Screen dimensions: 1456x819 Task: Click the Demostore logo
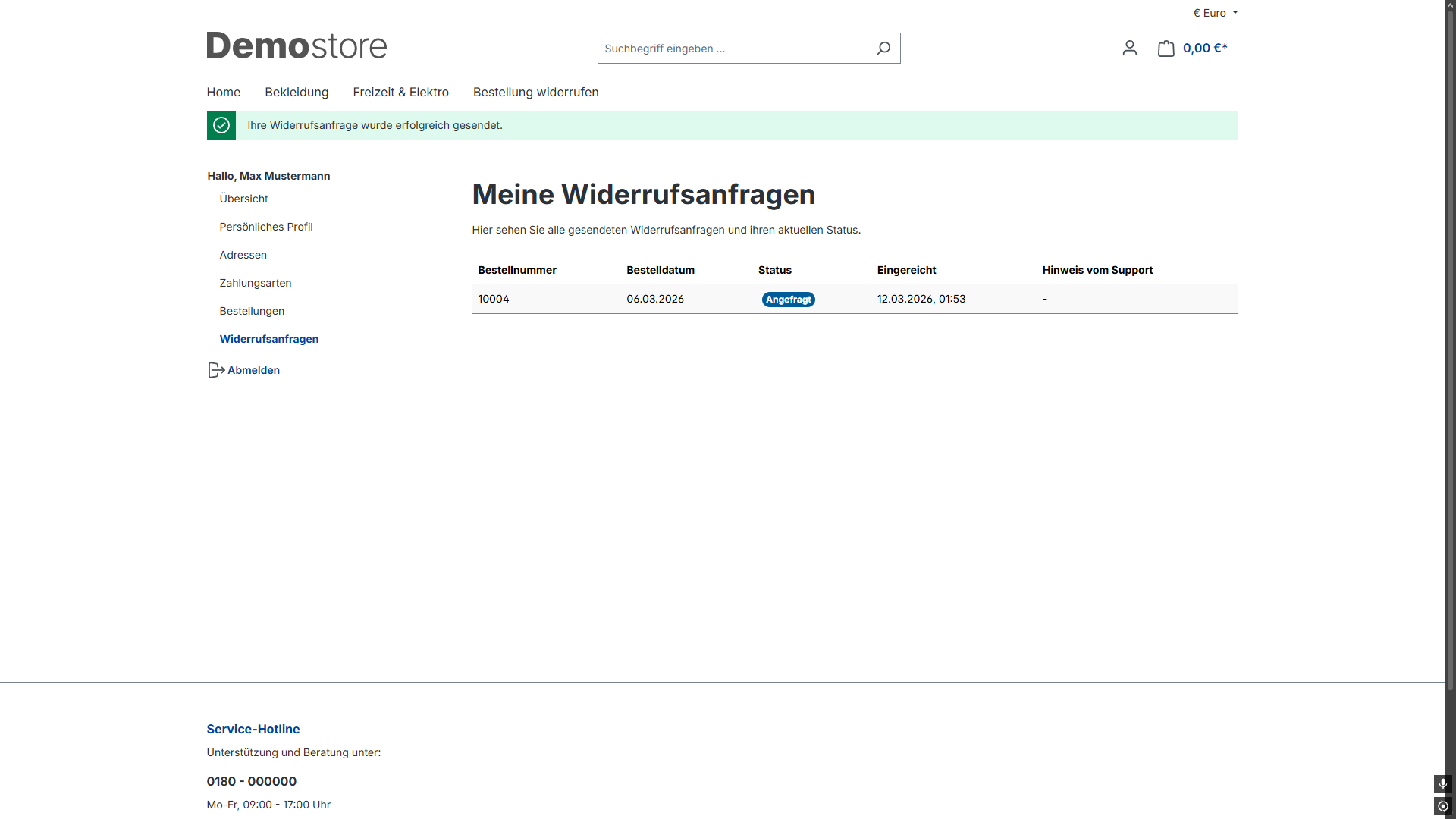(297, 46)
